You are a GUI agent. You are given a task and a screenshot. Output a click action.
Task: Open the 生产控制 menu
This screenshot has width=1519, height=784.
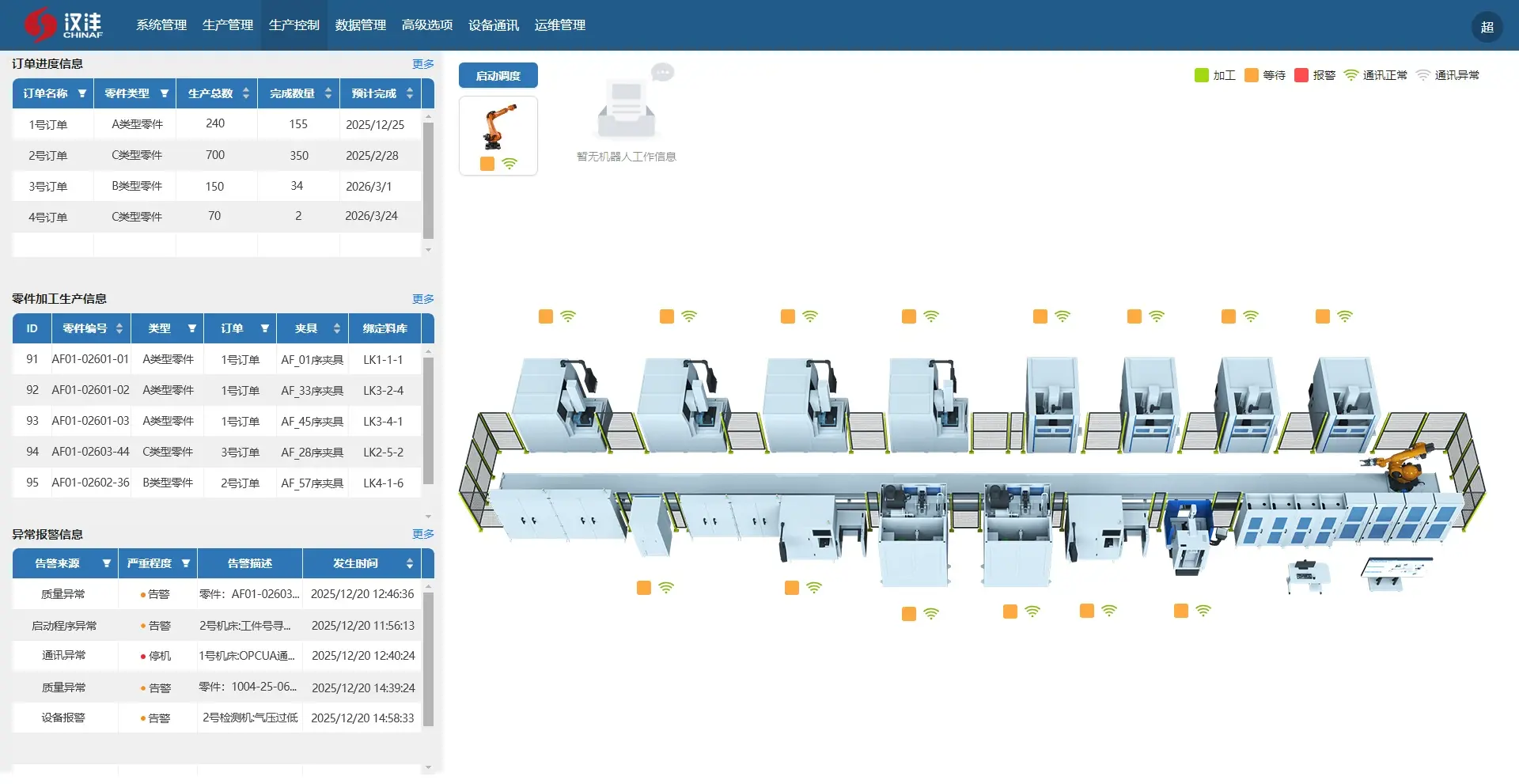(294, 25)
